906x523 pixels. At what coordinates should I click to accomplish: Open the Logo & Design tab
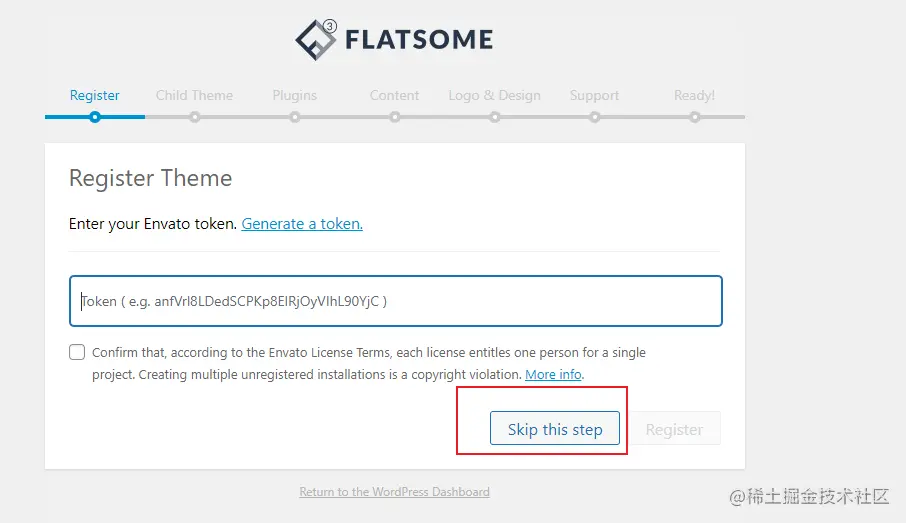click(495, 95)
